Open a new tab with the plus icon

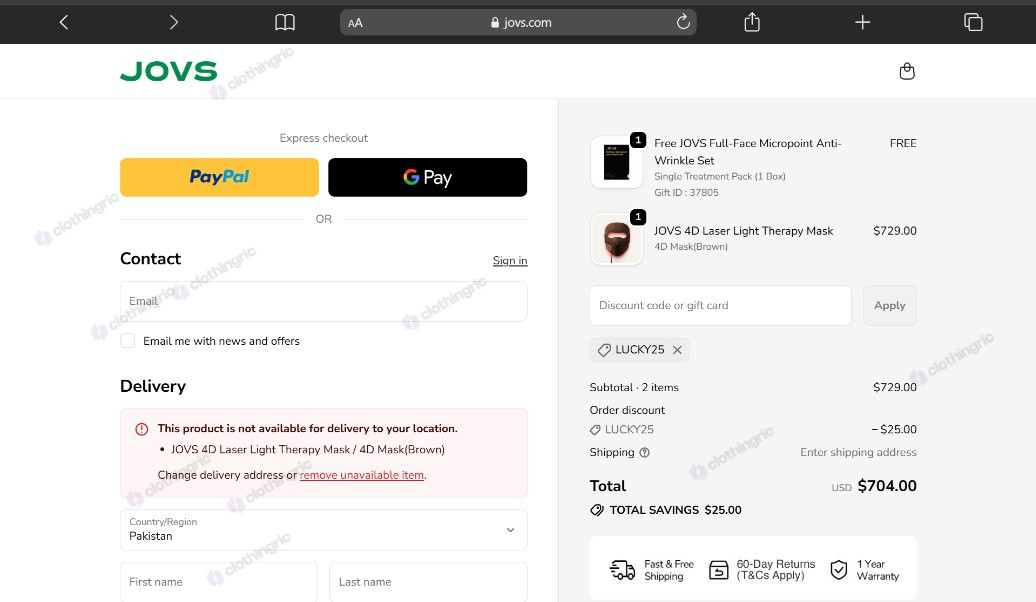(x=862, y=22)
